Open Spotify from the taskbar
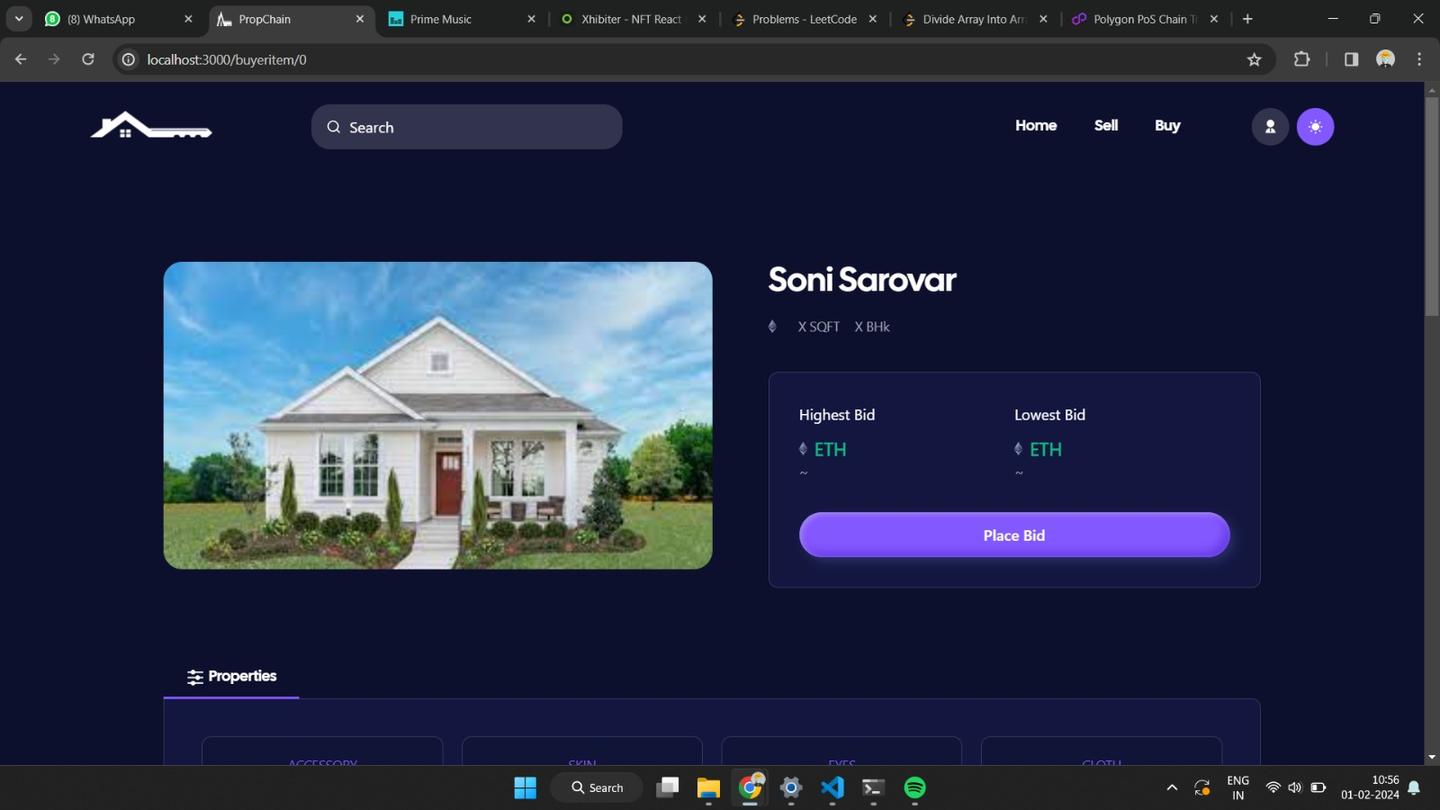 point(915,788)
